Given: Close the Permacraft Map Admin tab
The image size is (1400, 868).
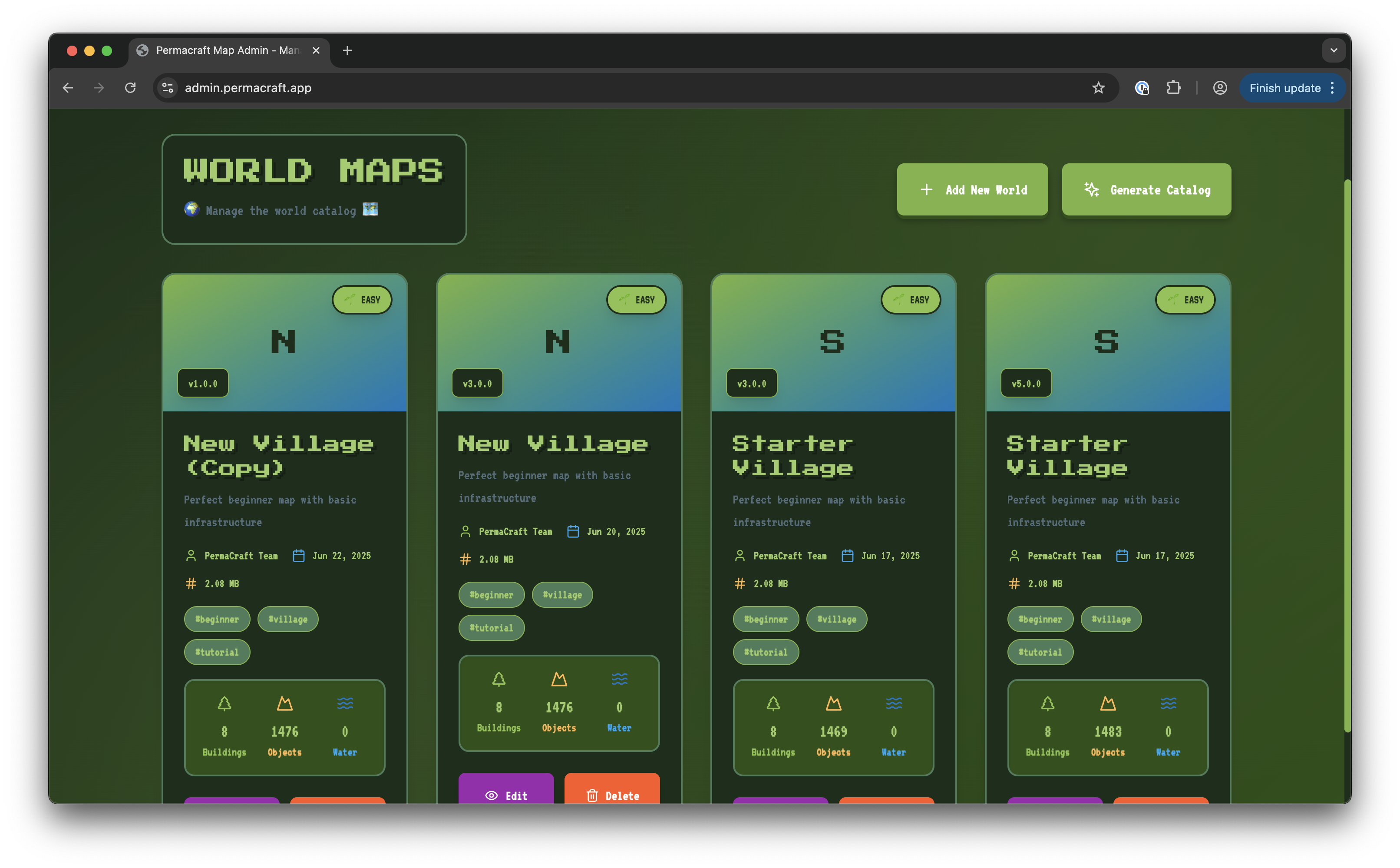Looking at the screenshot, I should pos(316,50).
